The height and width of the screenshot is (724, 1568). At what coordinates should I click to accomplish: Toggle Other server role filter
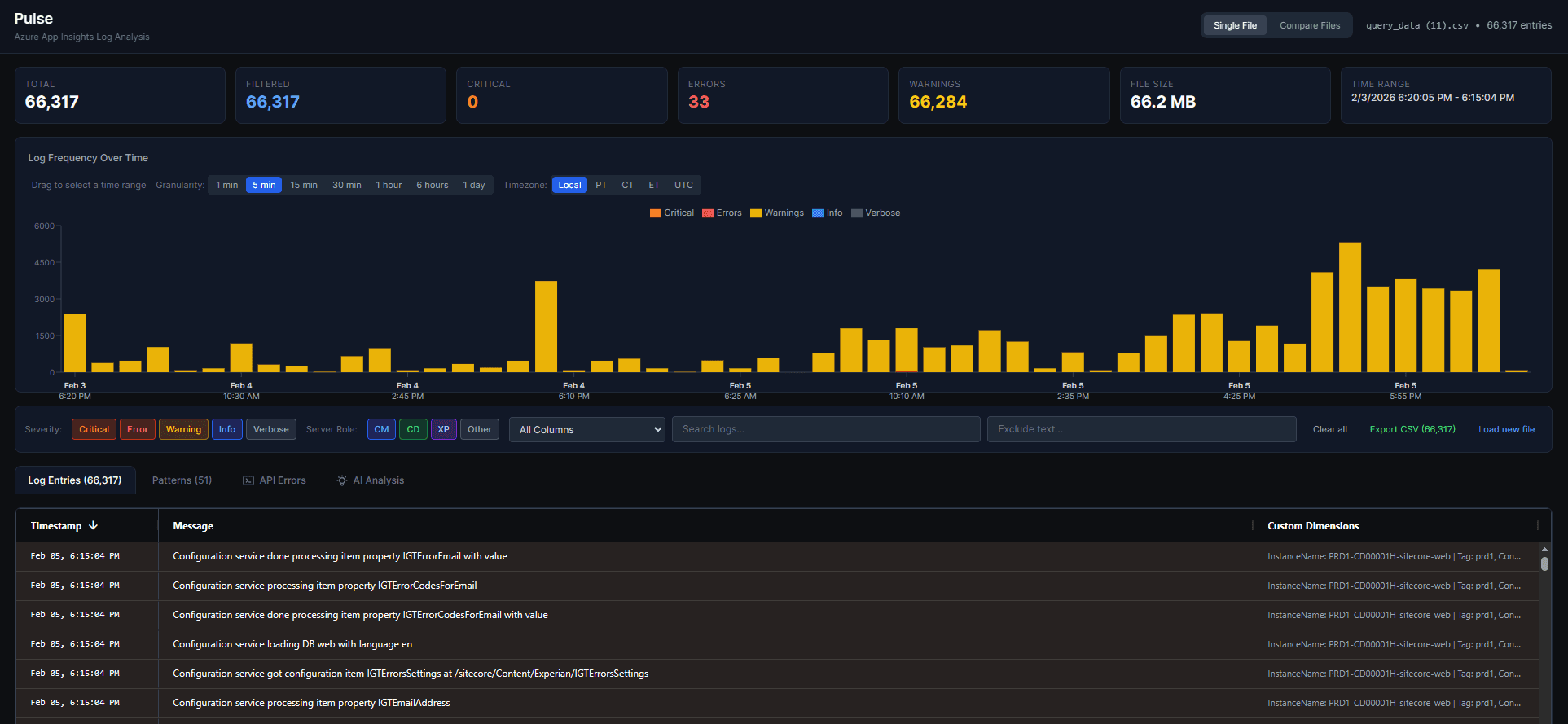[x=480, y=429]
